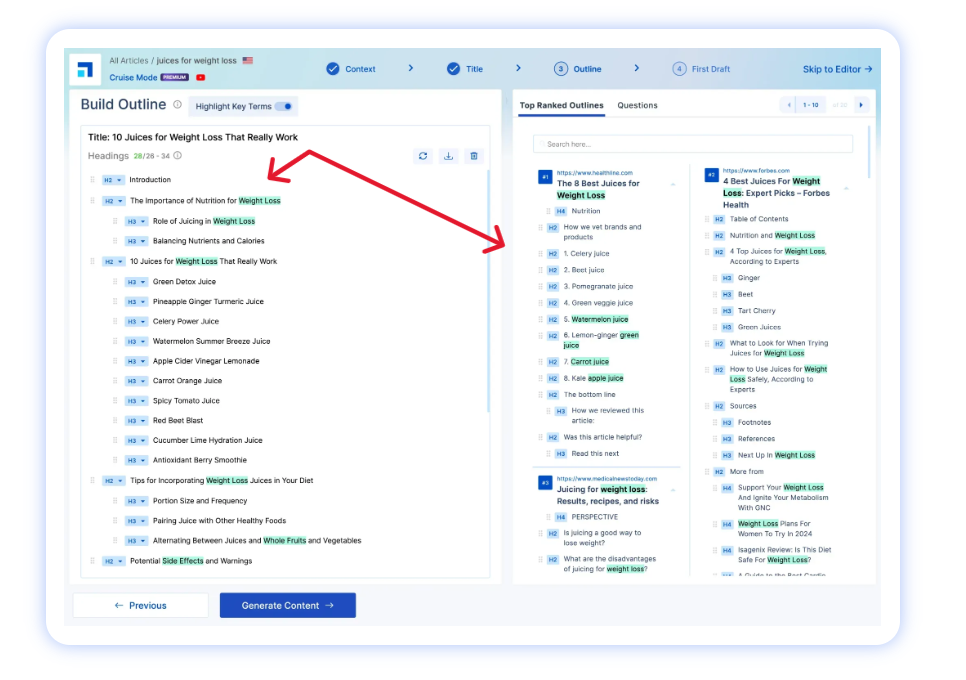This screenshot has height=680, width=966.
Task: Click '3. Pomegranate juice' in healthline outline
Action: 598,286
